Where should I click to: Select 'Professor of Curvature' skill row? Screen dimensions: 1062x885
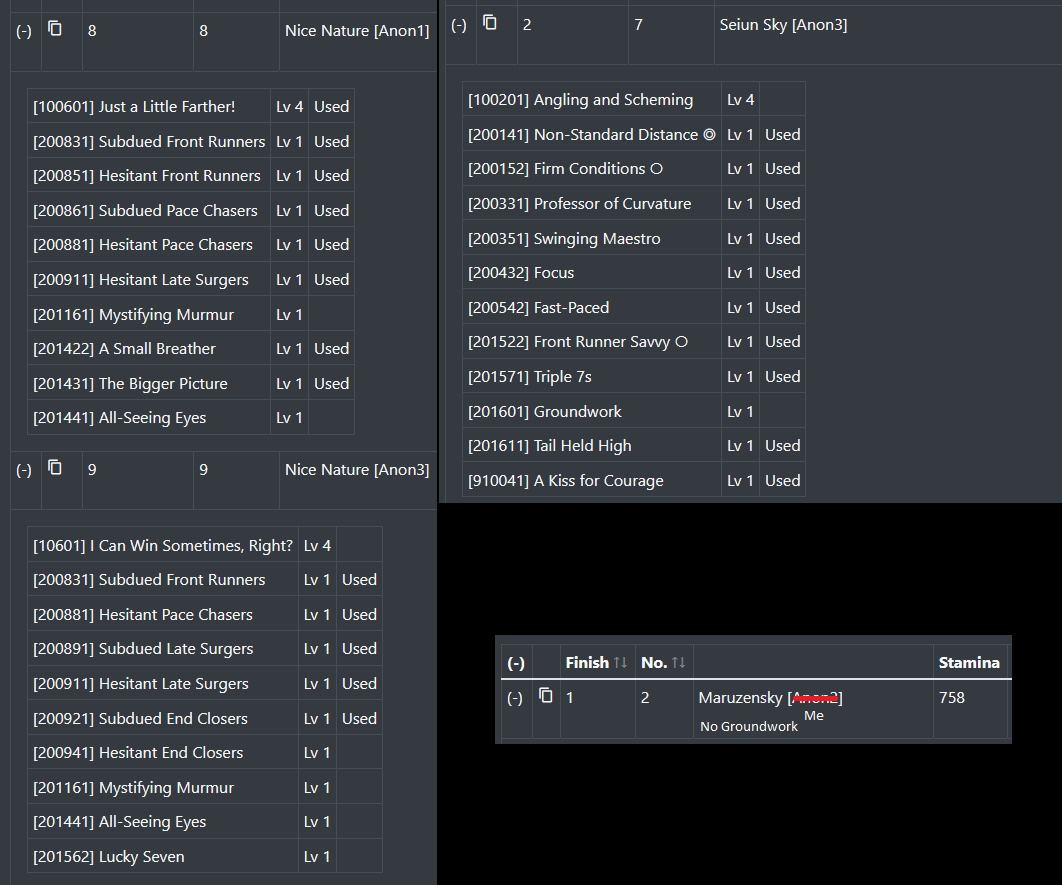coord(634,204)
